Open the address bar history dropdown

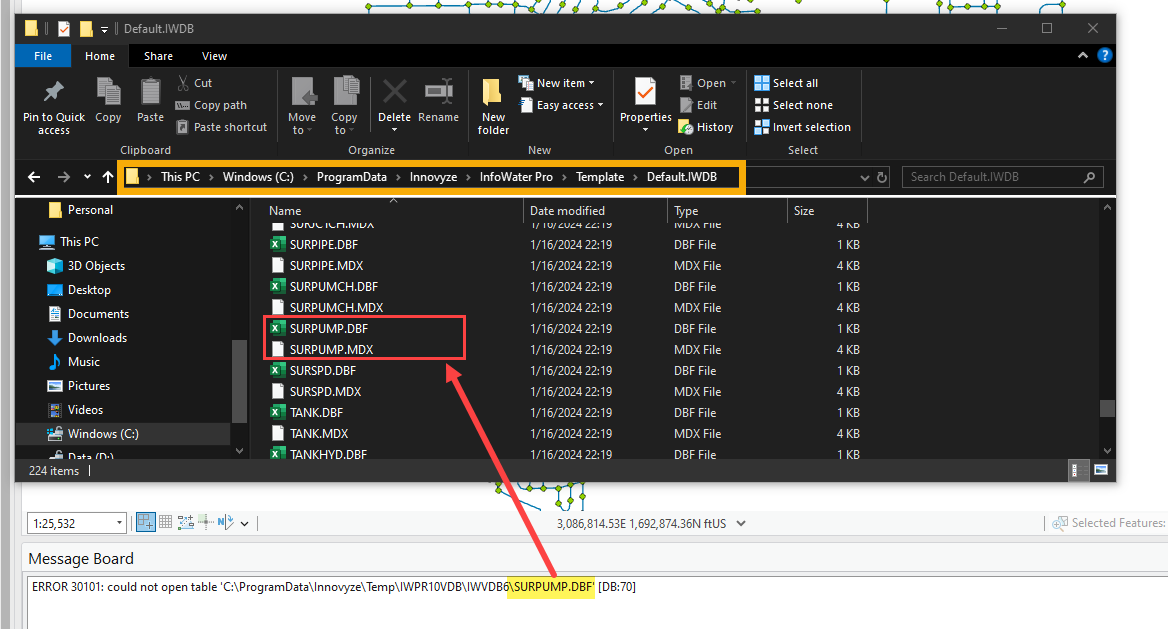point(864,177)
